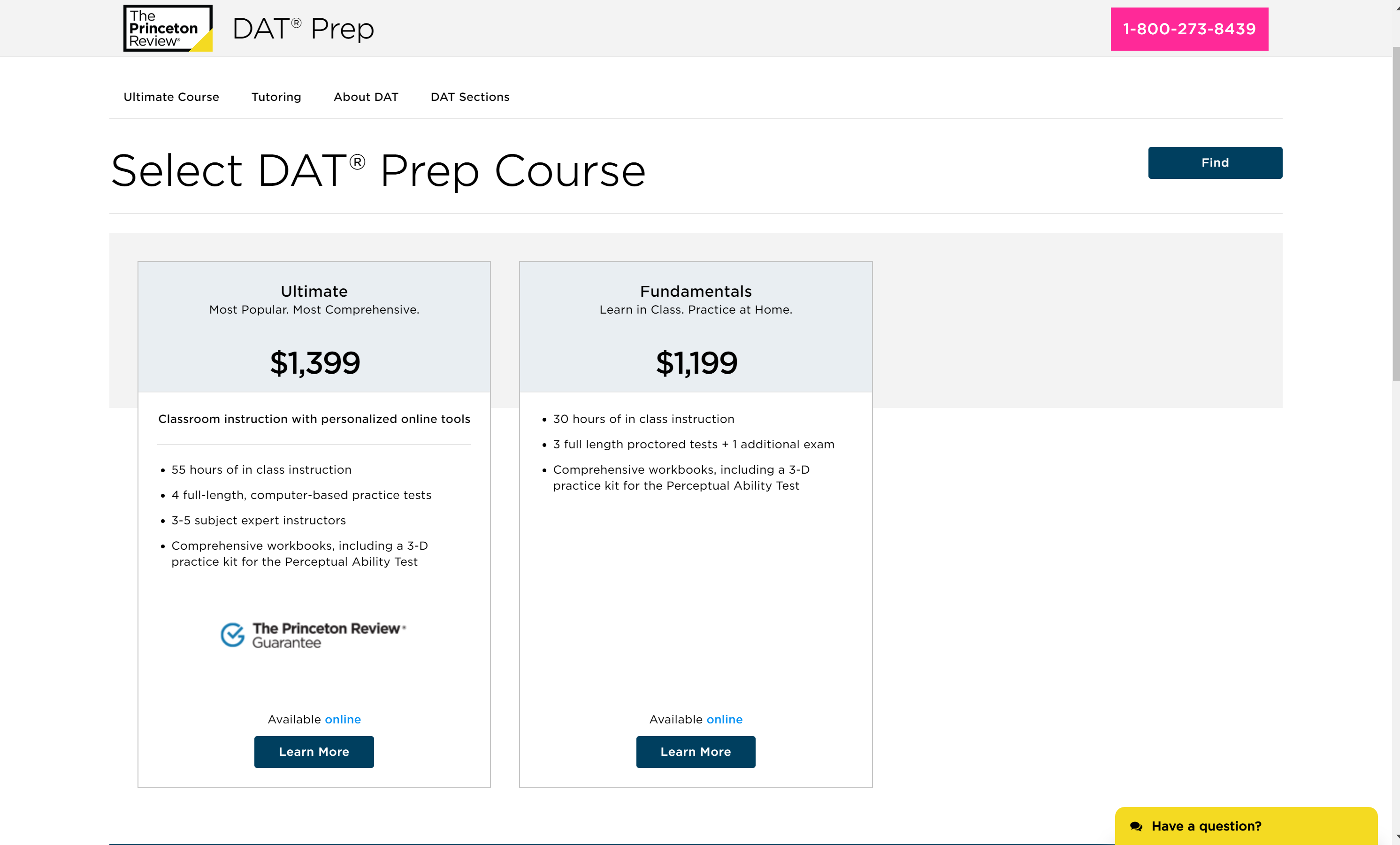Open the online link in the Ultimate card
The height and width of the screenshot is (845, 1400).
tap(343, 719)
